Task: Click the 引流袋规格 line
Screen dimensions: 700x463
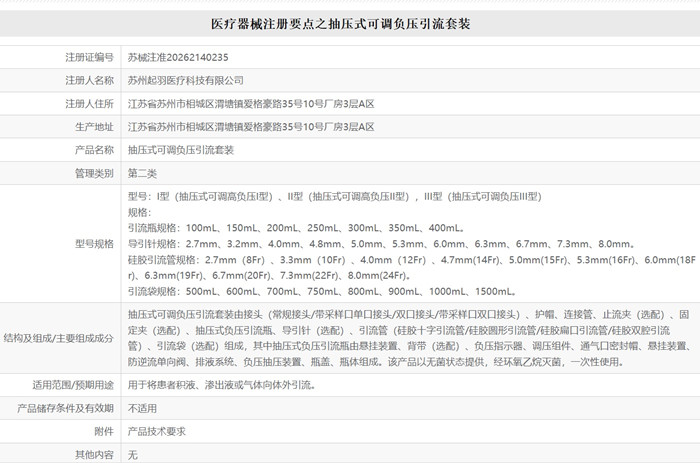Action: point(322,291)
